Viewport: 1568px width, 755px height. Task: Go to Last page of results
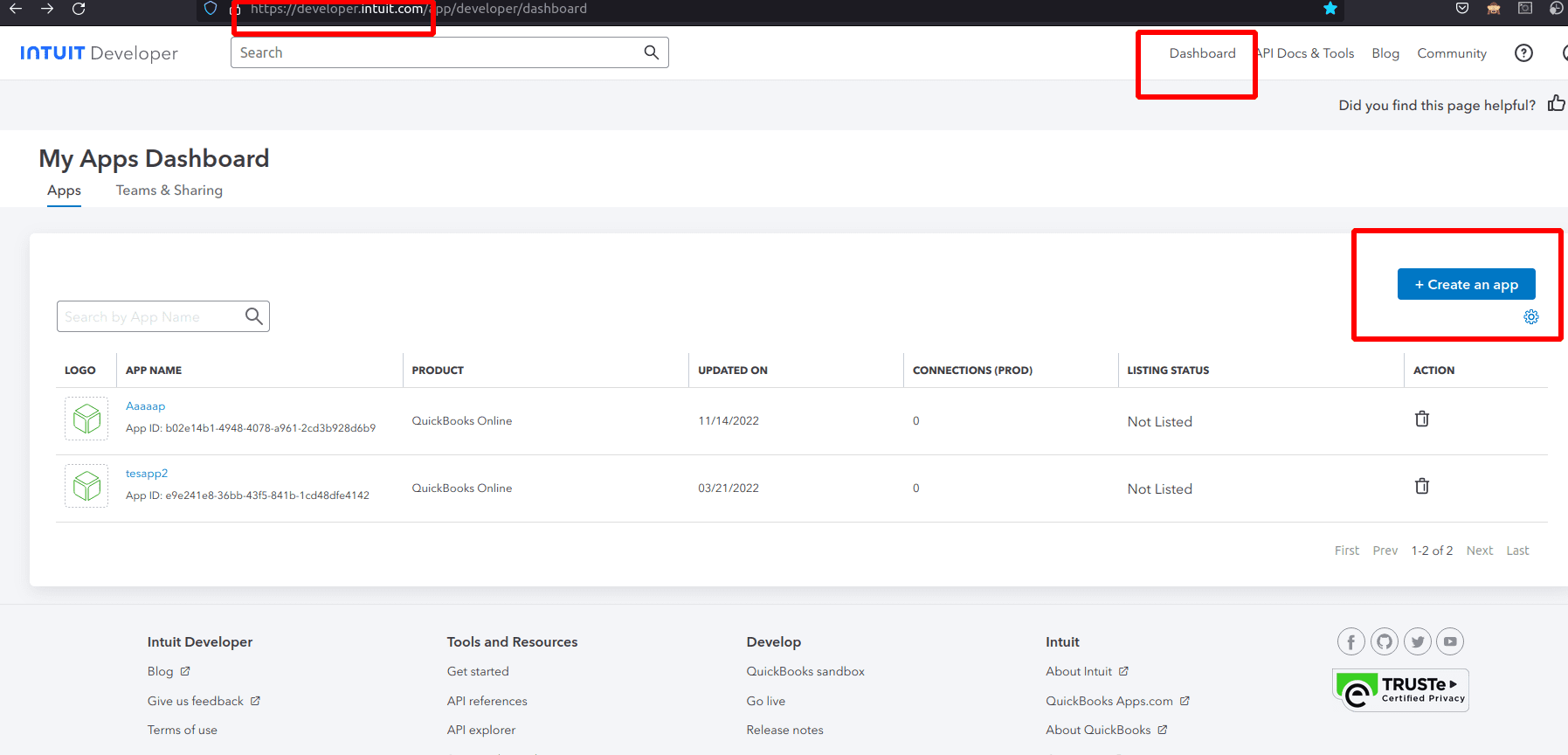1517,551
